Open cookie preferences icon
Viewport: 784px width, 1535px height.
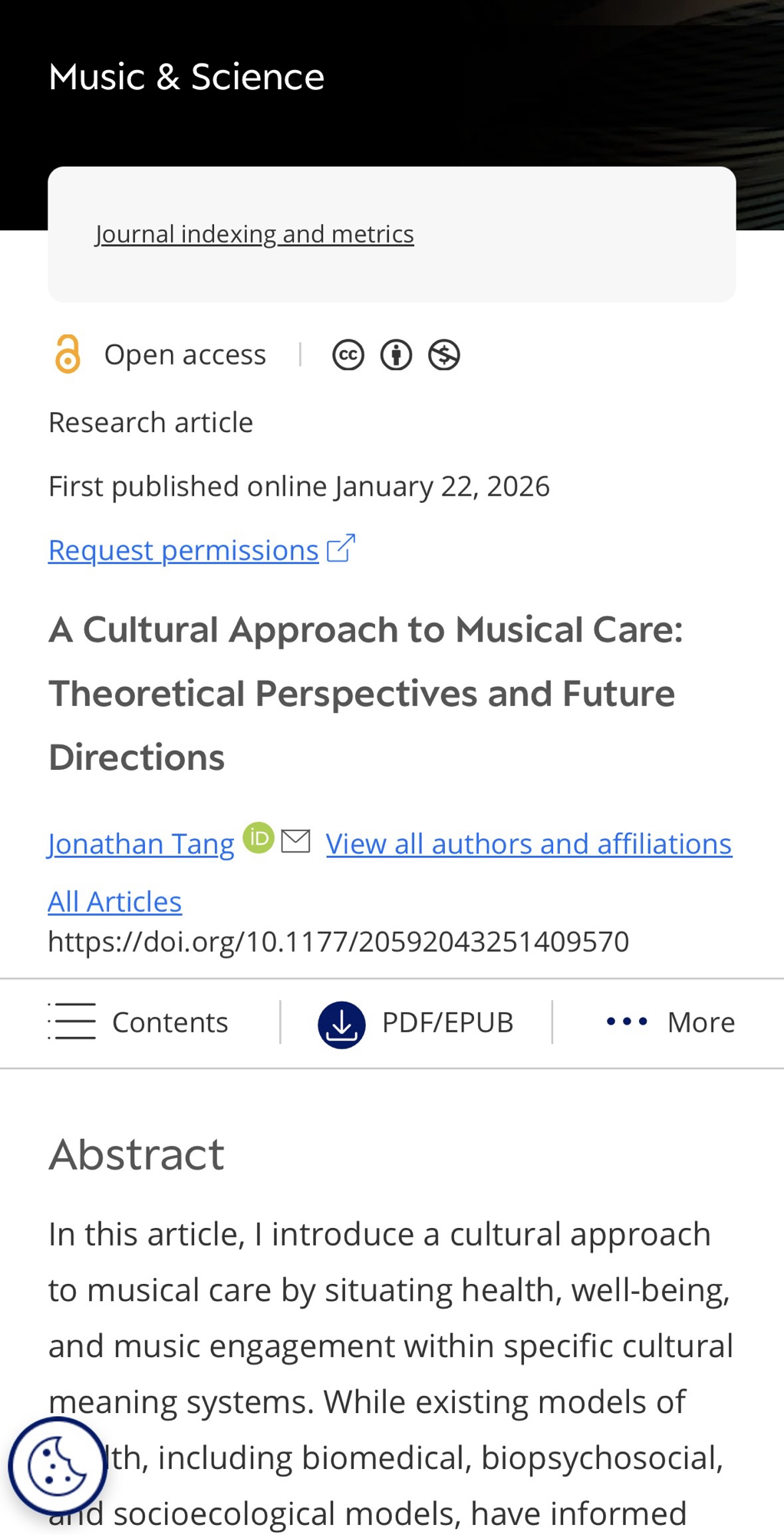(x=58, y=1466)
